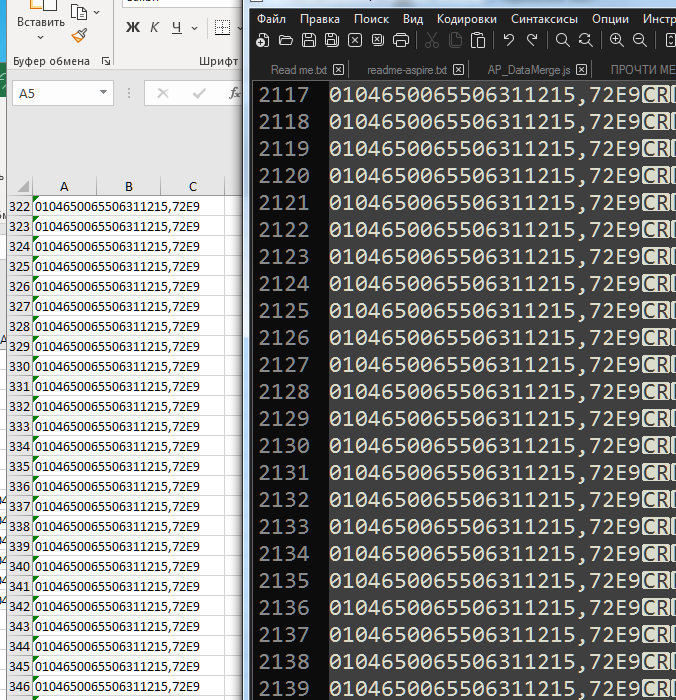Image resolution: width=676 pixels, height=700 pixels.
Task: Click cell A346 in the Excel sheet
Action: pos(64,686)
